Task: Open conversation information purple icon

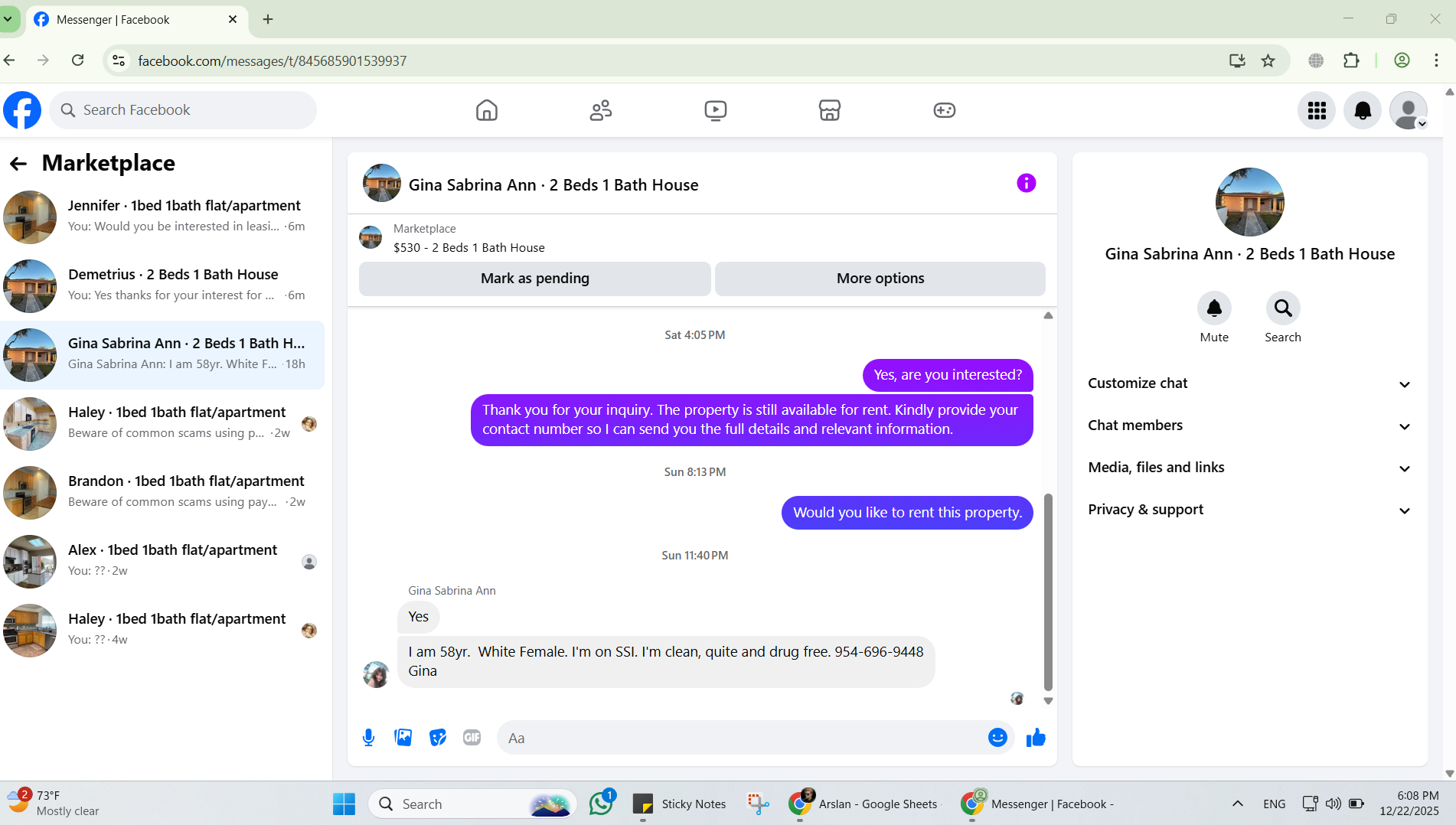Action: (x=1026, y=183)
